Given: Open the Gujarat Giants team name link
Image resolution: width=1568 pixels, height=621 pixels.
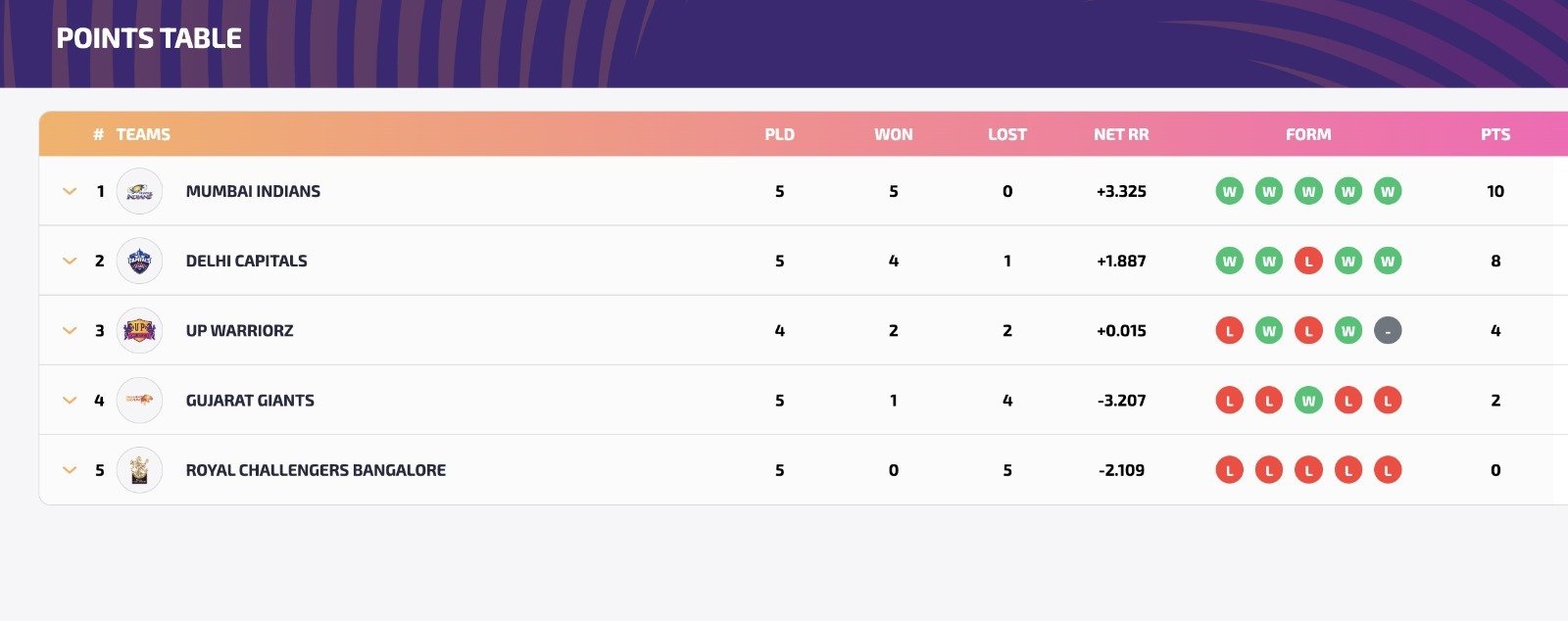Looking at the screenshot, I should pyautogui.click(x=250, y=401).
